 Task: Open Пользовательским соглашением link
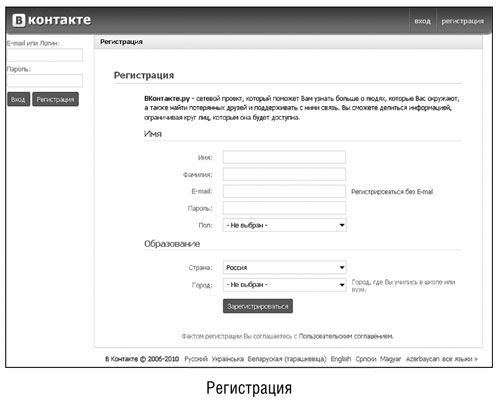[x=346, y=336]
